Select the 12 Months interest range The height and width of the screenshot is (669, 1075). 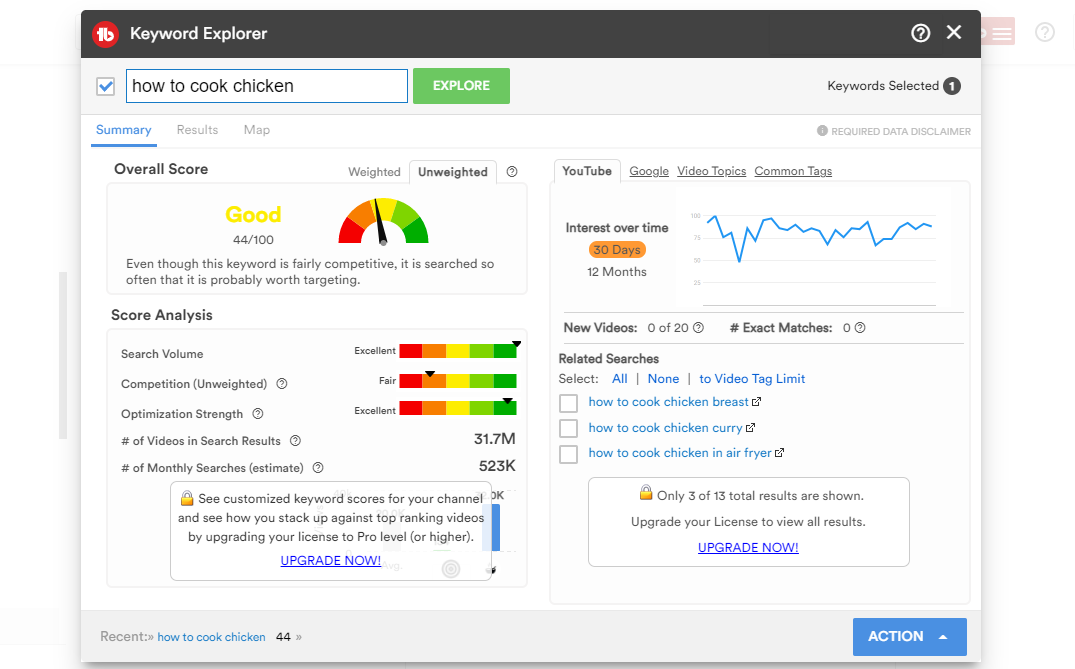point(616,272)
